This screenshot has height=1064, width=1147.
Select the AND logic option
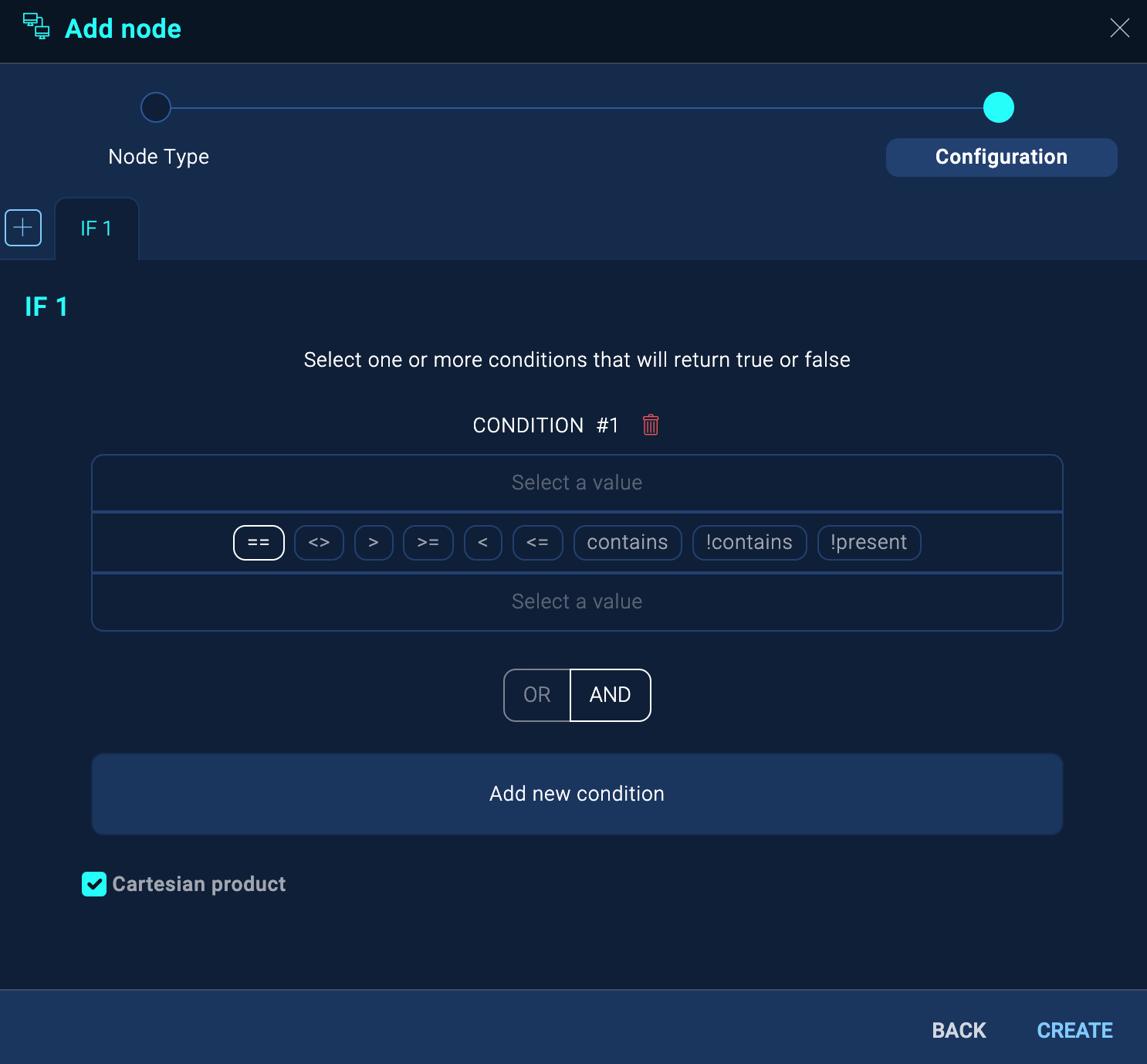click(610, 695)
